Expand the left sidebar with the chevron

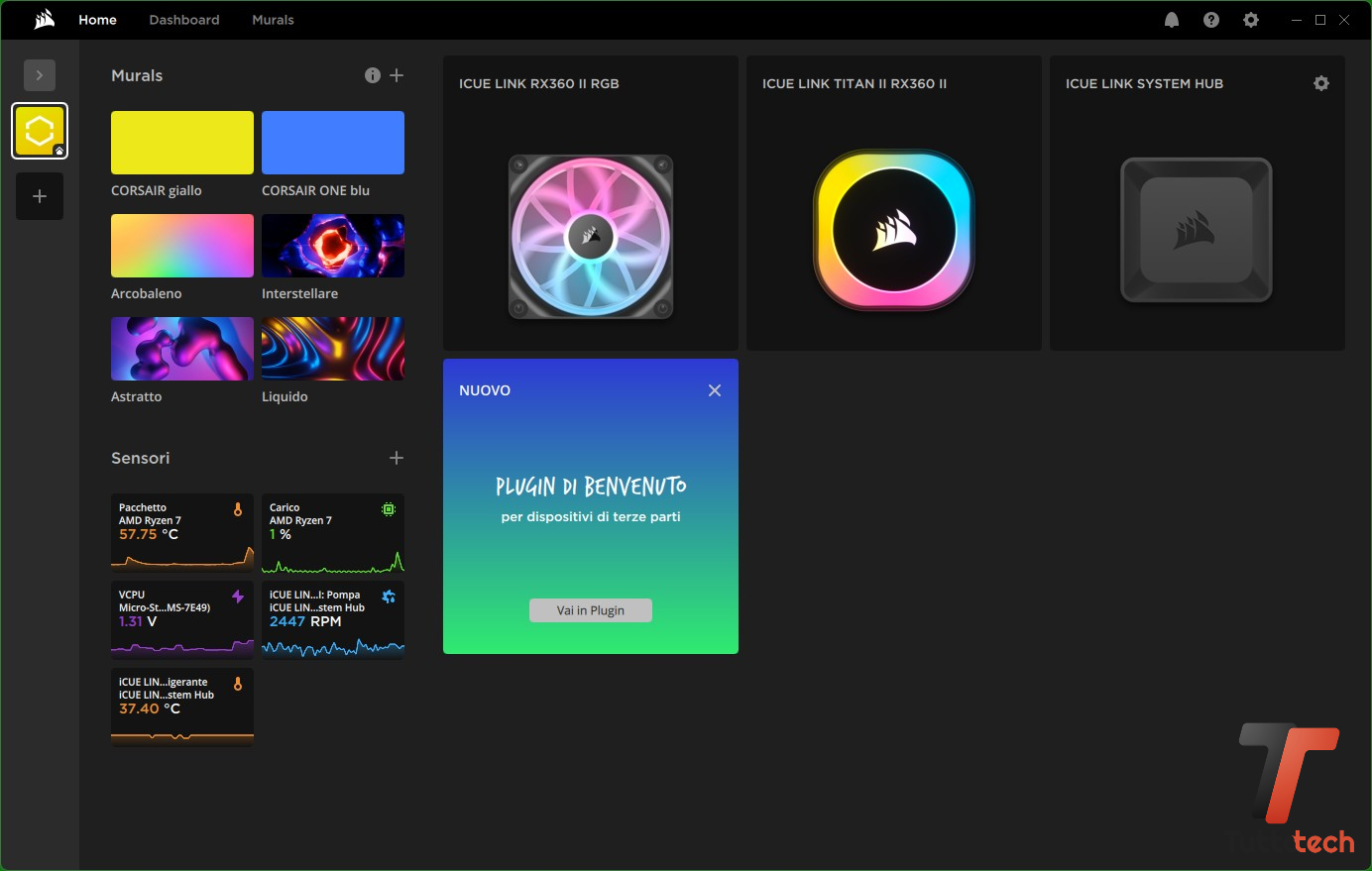click(x=40, y=75)
